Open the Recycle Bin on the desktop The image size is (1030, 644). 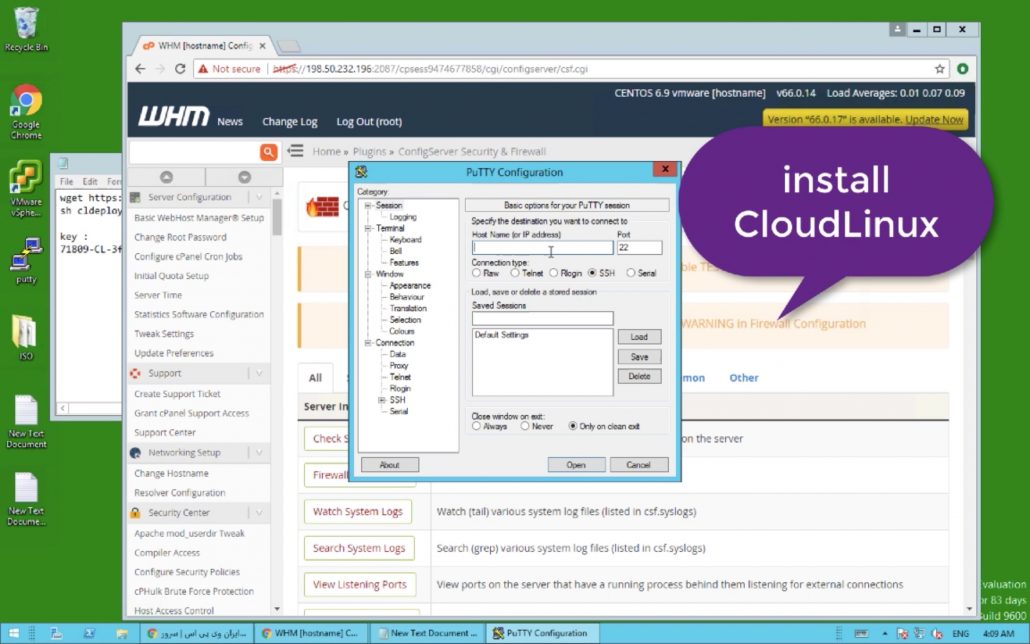(x=26, y=26)
